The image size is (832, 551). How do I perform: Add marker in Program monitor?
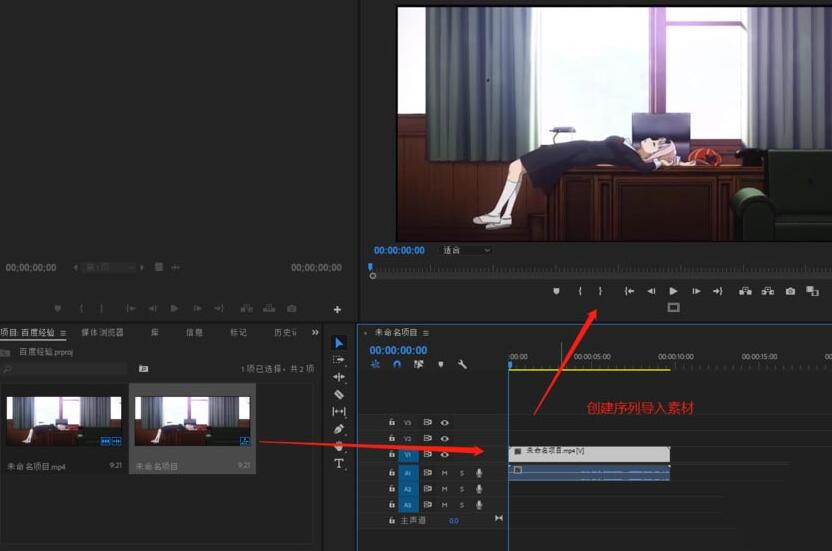[x=556, y=291]
